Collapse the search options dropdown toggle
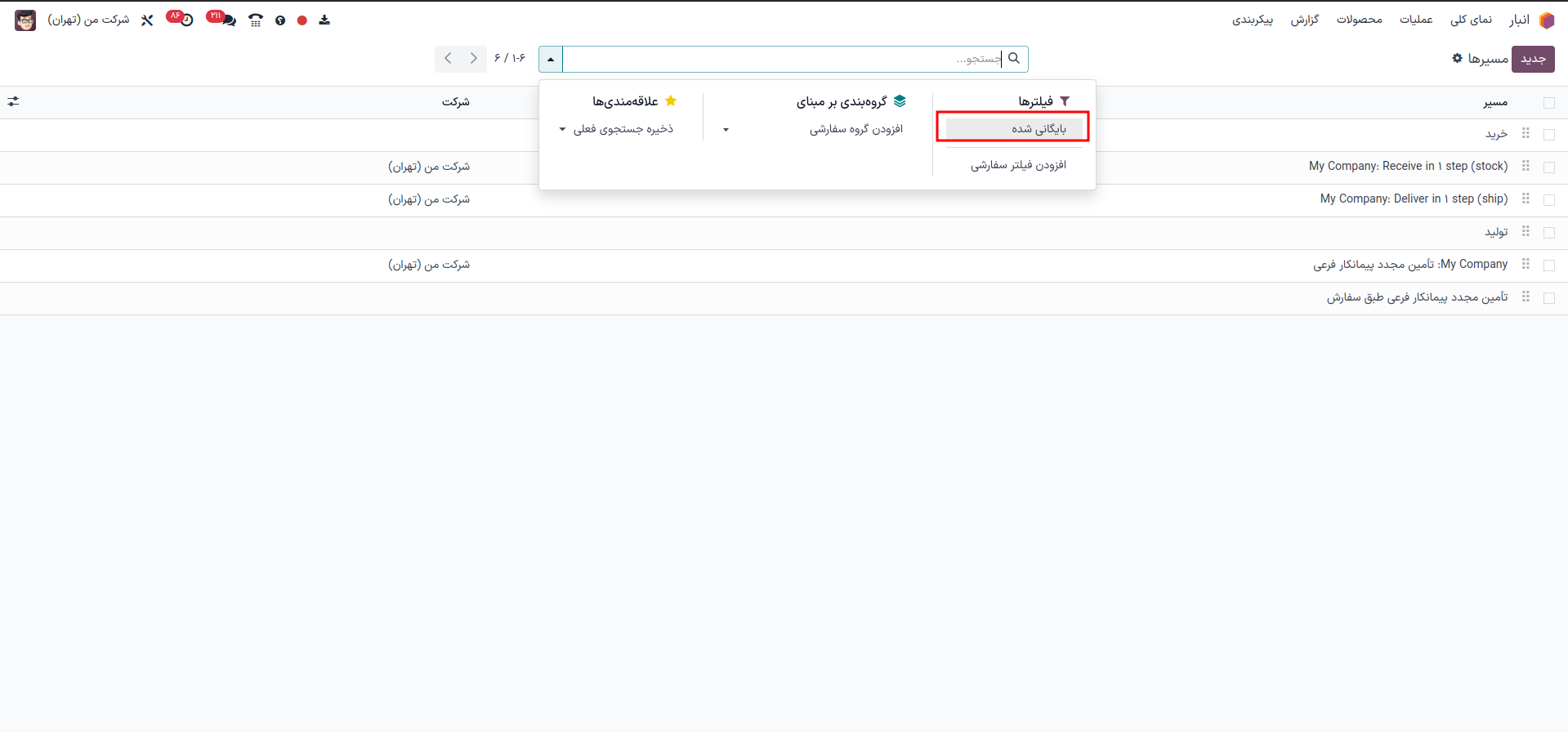This screenshot has width=1568, height=732. click(x=551, y=60)
